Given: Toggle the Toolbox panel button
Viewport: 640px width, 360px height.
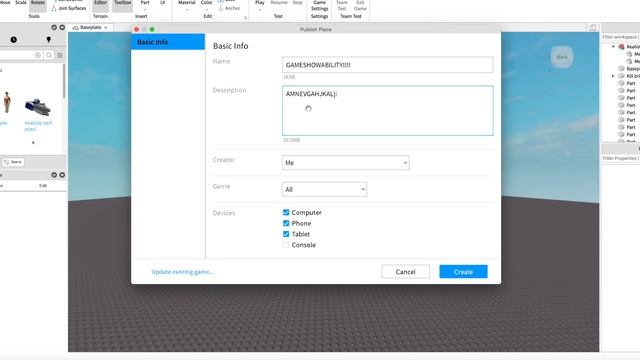Looking at the screenshot, I should point(122,4).
